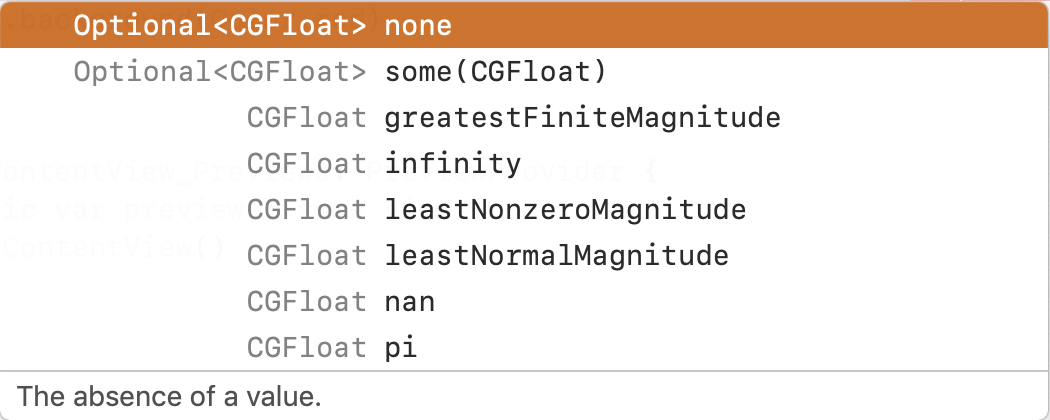1050x420 pixels.
Task: Click the CGFloat type label beside "infinity"
Action: pyautogui.click(x=306, y=164)
